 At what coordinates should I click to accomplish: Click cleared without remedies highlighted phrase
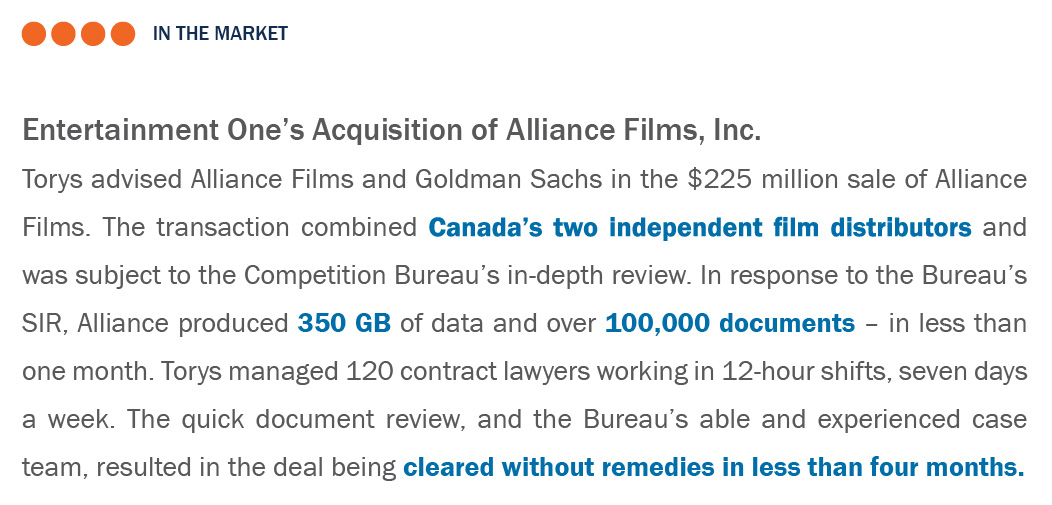tap(713, 467)
